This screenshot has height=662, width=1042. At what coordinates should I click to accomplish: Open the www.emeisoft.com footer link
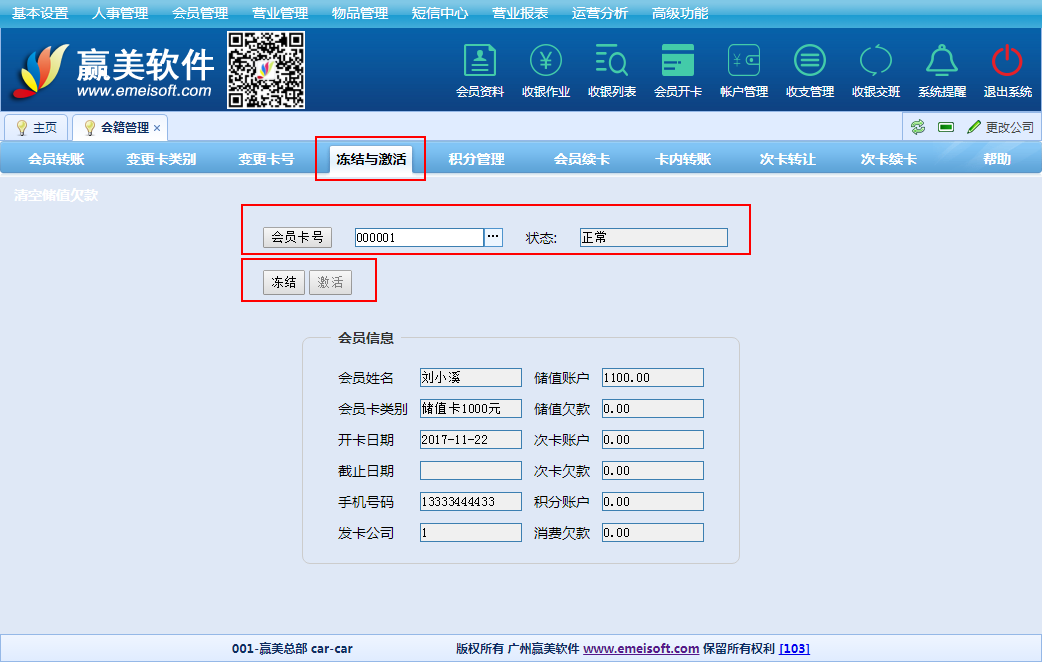click(x=641, y=648)
